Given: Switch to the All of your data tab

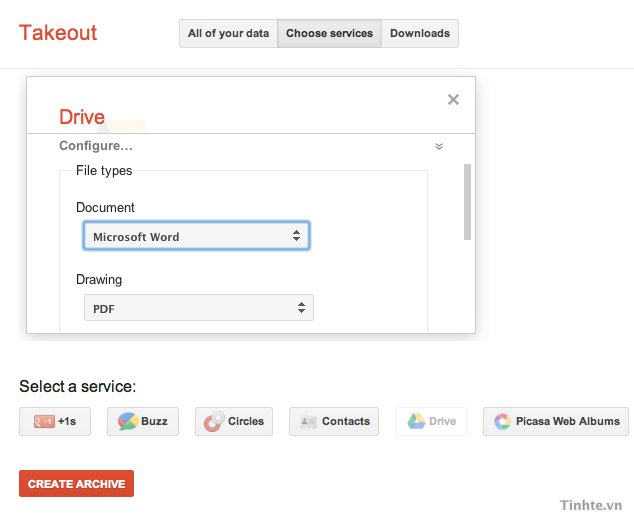Looking at the screenshot, I should (228, 33).
